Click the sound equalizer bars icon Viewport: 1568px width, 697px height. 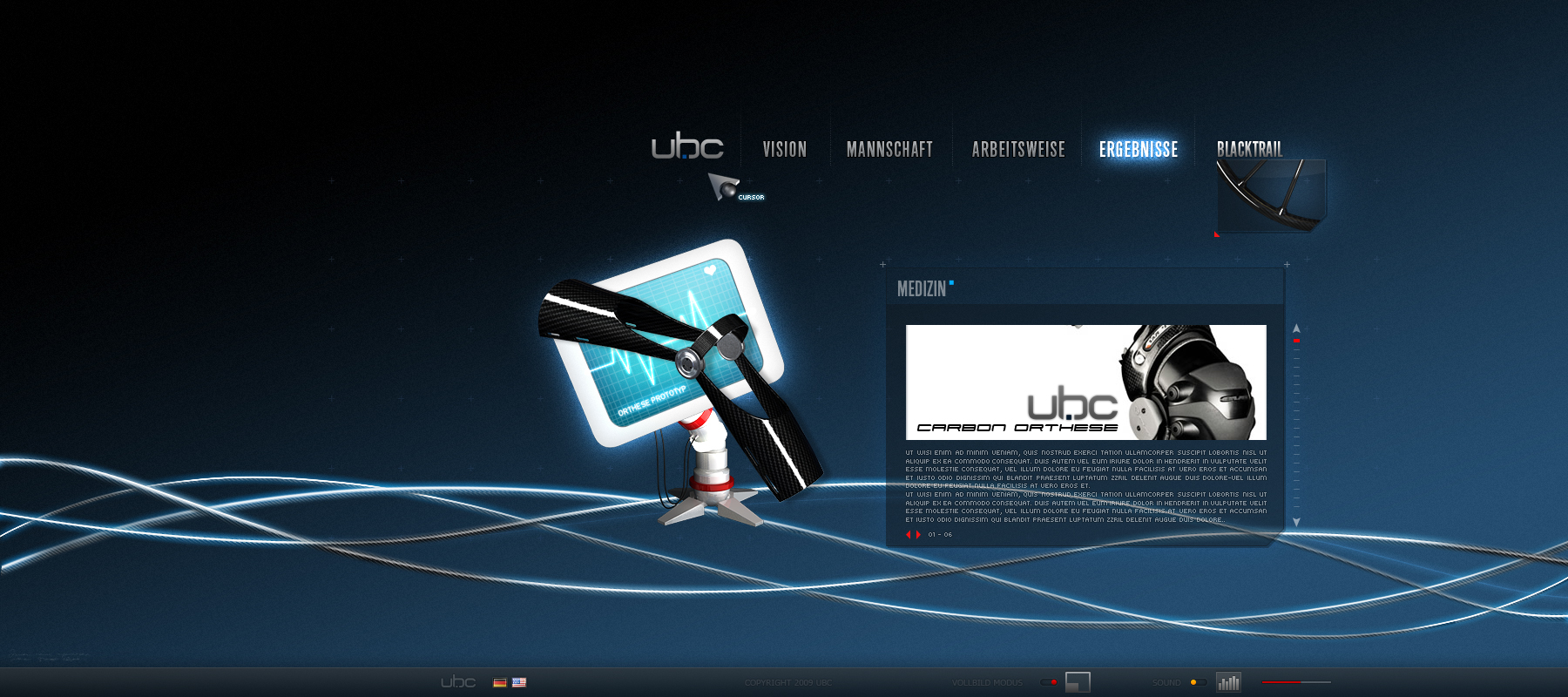coord(1228,682)
